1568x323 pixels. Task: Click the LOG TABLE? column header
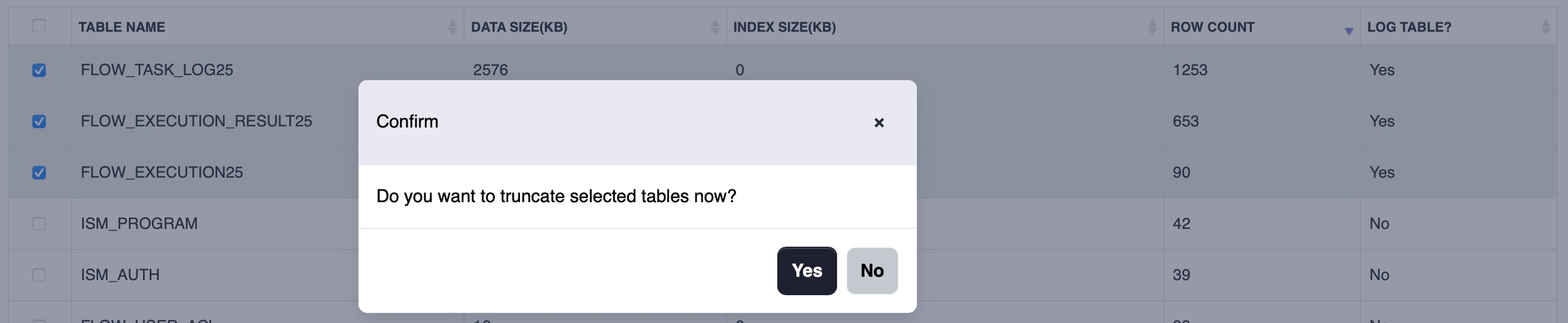coord(1409,27)
